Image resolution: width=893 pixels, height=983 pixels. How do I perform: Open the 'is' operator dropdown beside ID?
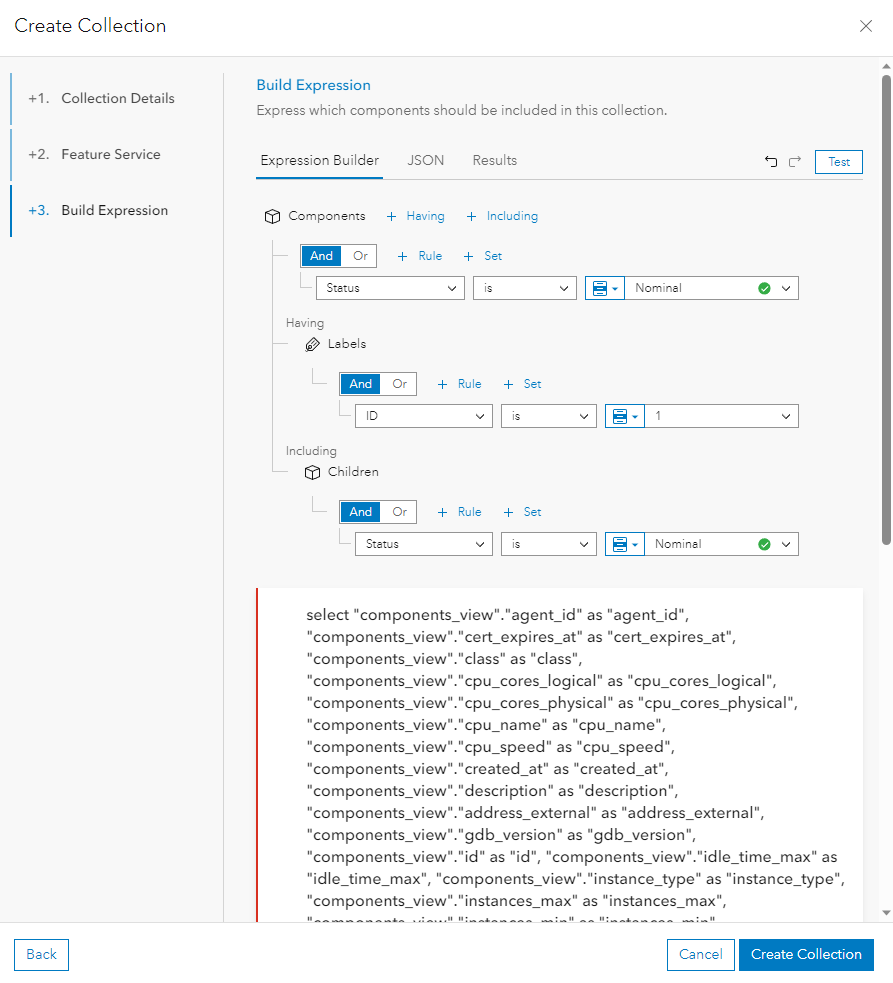(x=548, y=415)
